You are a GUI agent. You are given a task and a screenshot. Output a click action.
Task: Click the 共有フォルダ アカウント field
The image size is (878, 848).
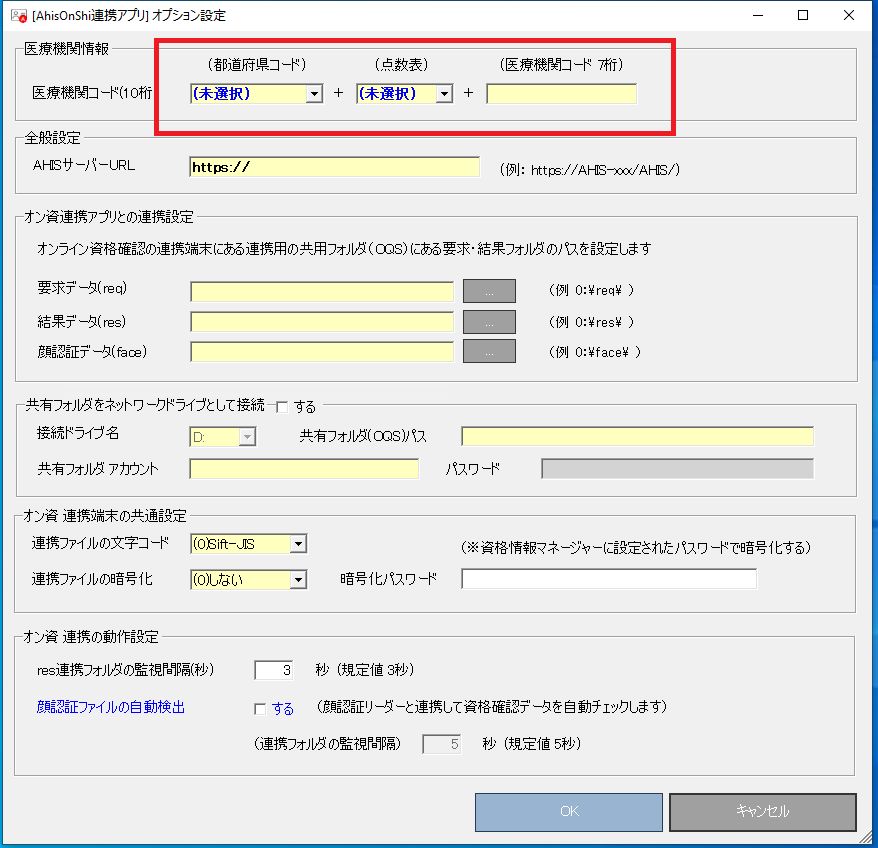[304, 469]
